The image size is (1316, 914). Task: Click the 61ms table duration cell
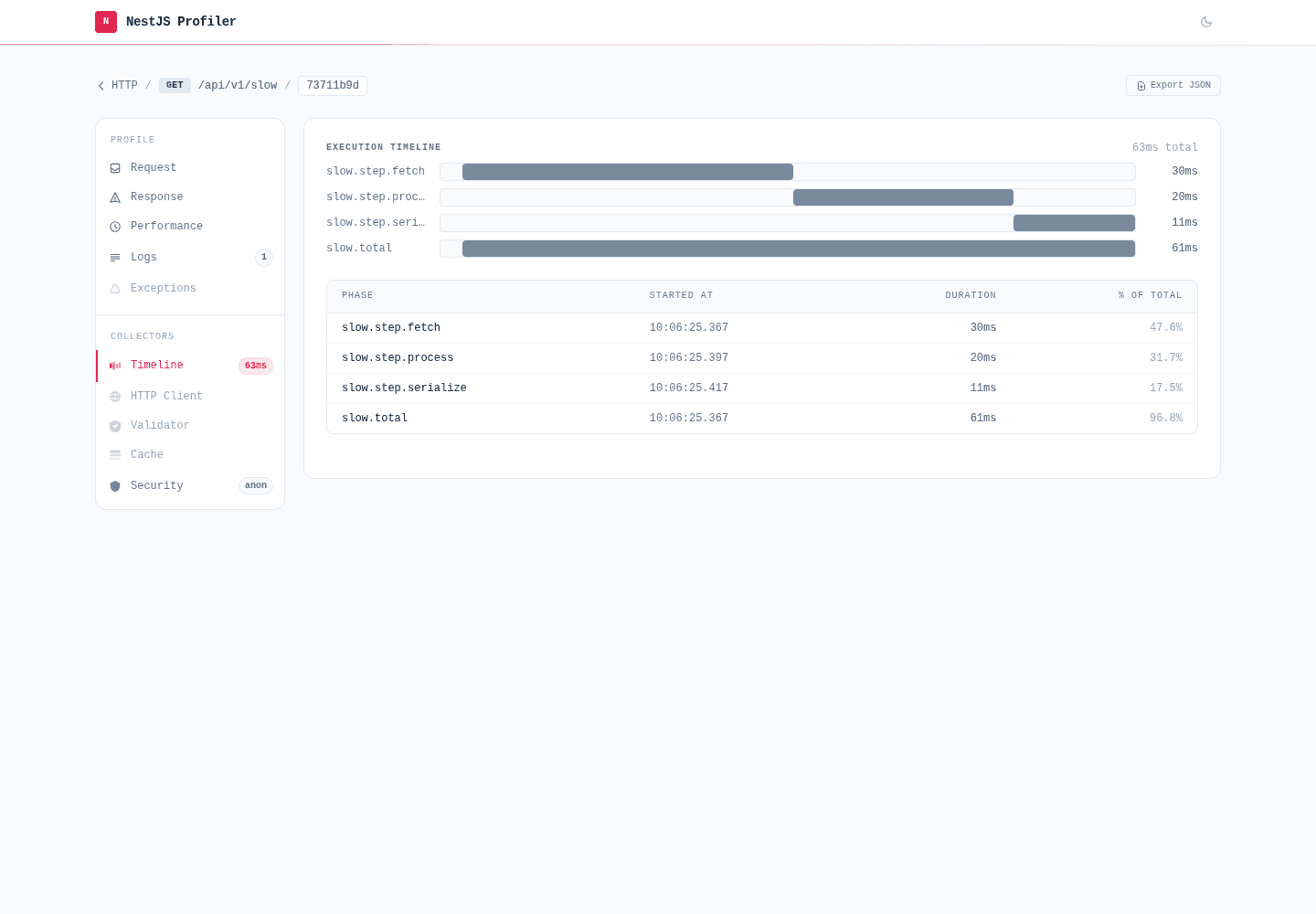point(983,419)
